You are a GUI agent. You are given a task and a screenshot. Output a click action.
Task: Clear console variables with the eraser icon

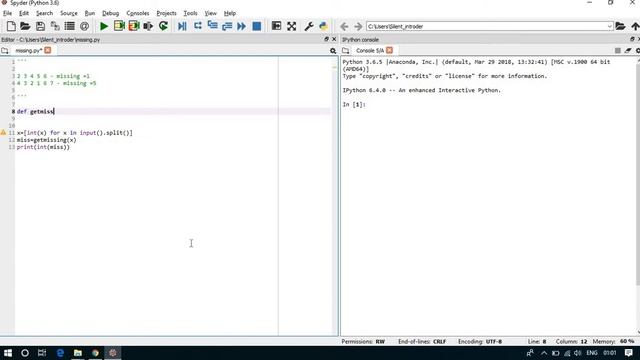tap(628, 51)
